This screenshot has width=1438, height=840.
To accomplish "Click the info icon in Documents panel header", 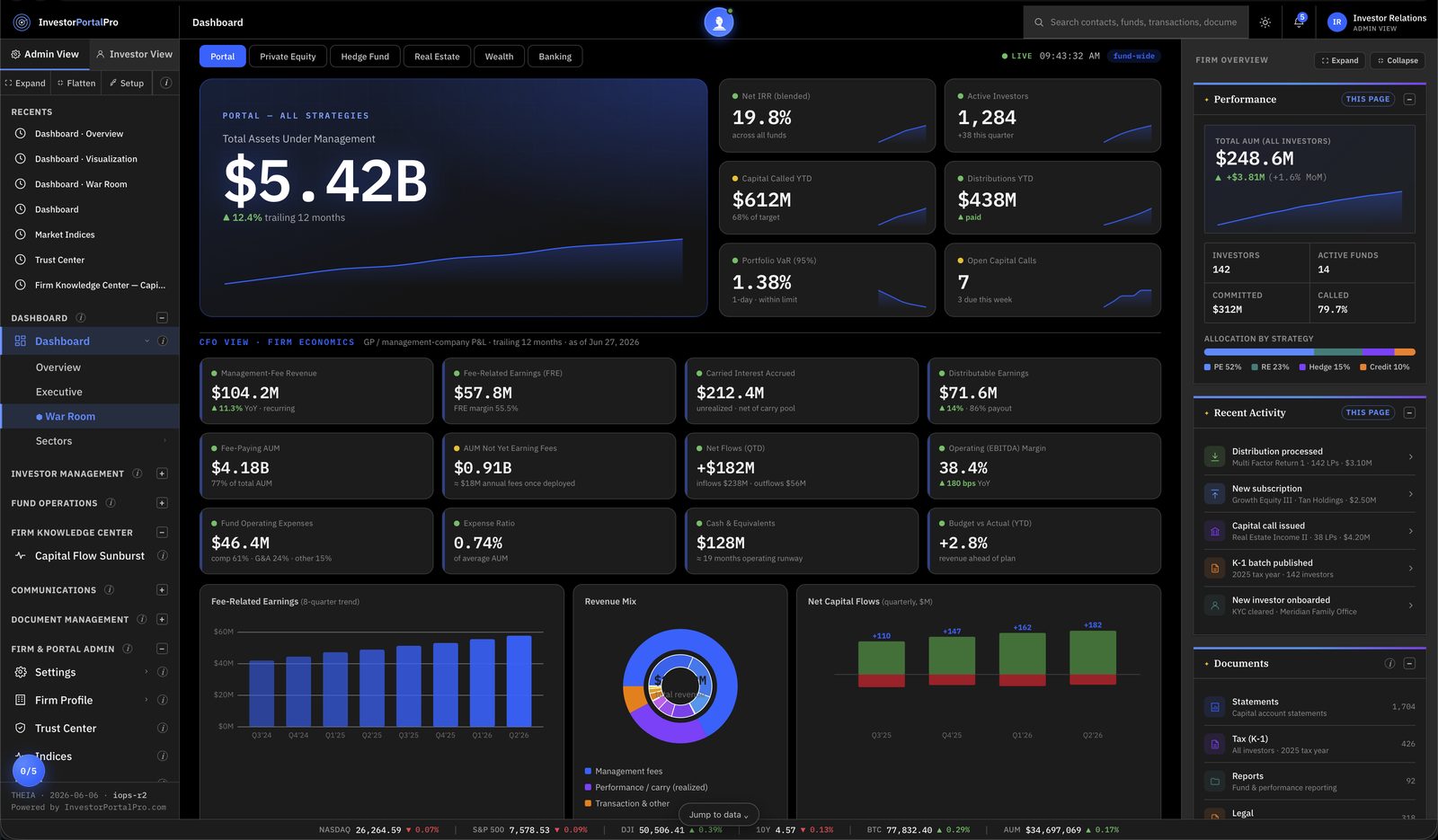I will tap(1389, 663).
